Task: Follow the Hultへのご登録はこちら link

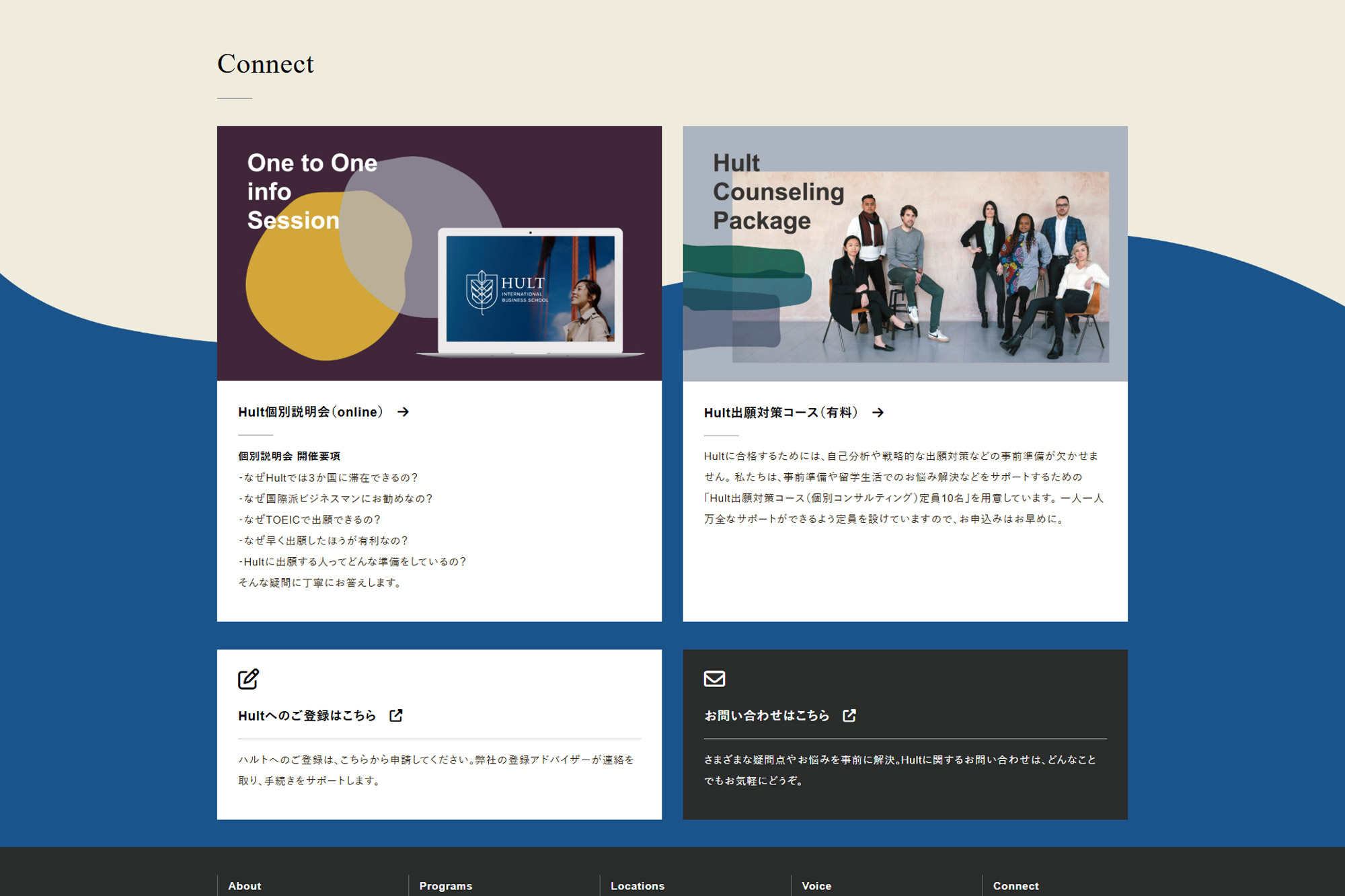Action: tap(307, 716)
